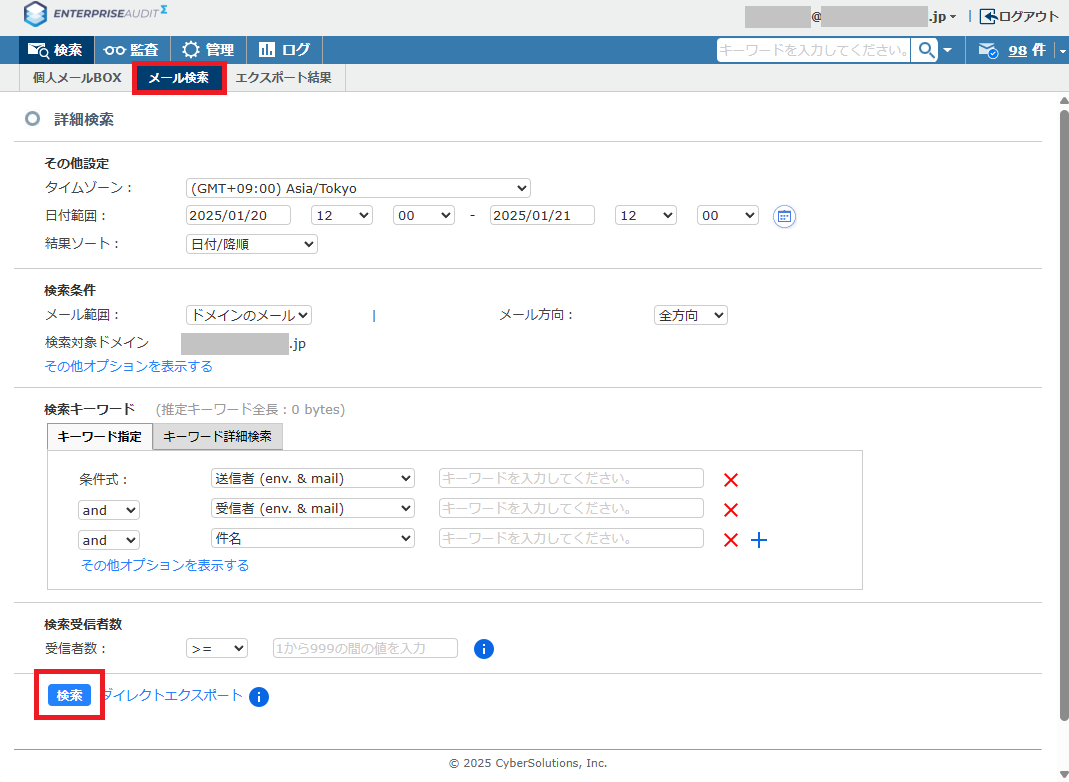Open the 結果ソート 日付/降順 dropdown

click(x=252, y=244)
